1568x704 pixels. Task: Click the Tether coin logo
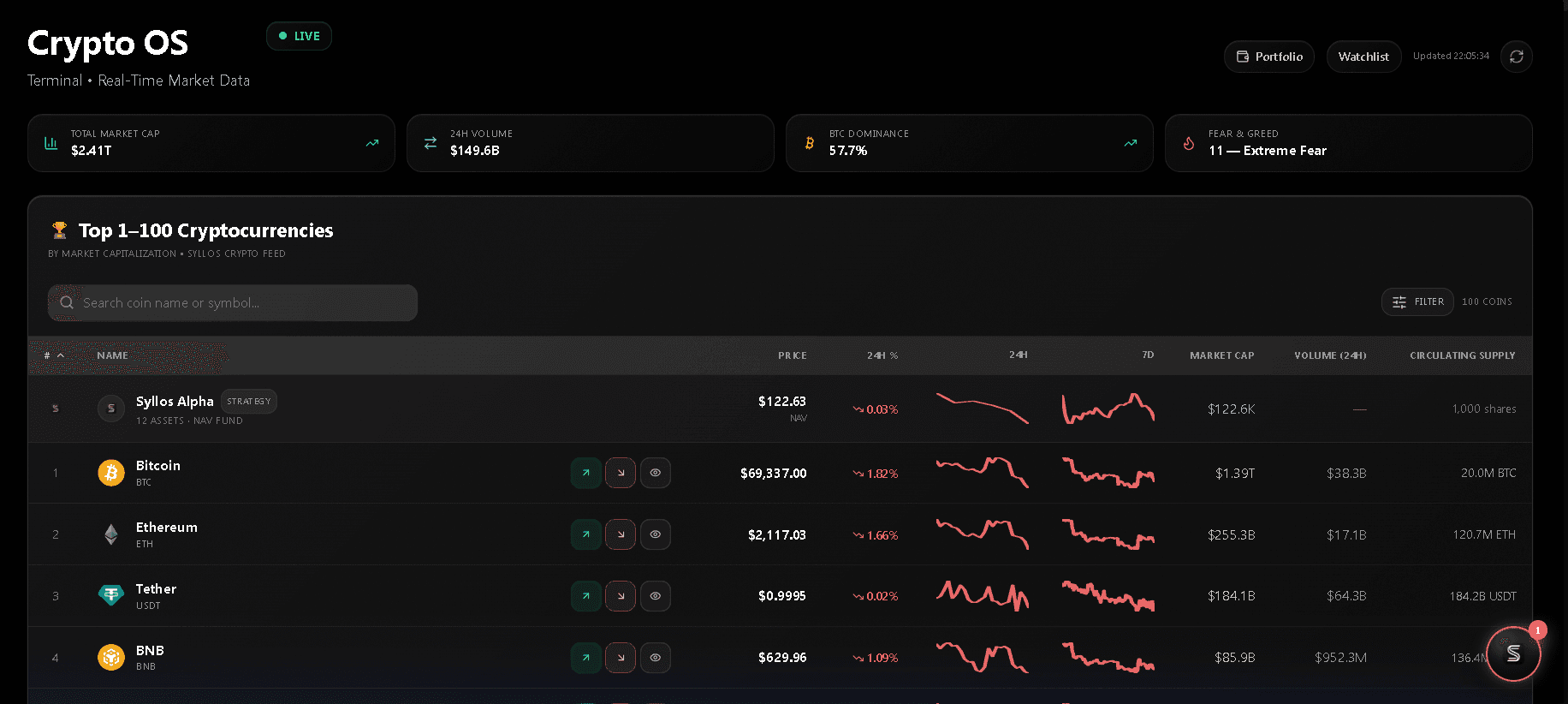[x=111, y=595]
